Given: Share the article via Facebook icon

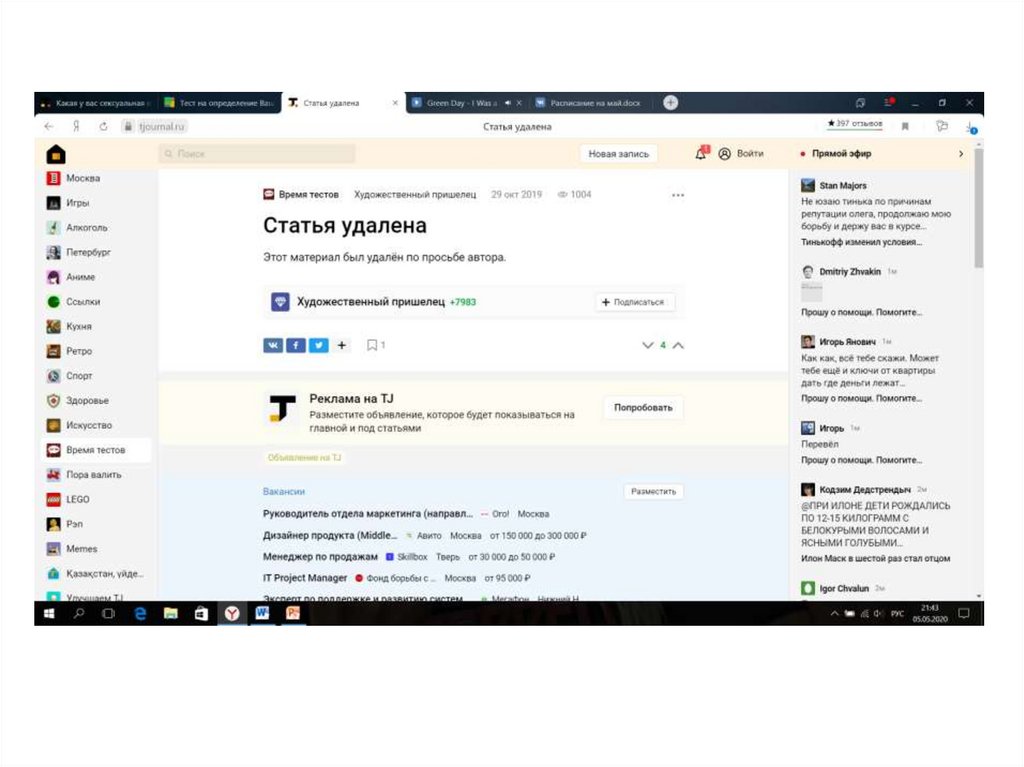Looking at the screenshot, I should pyautogui.click(x=296, y=345).
